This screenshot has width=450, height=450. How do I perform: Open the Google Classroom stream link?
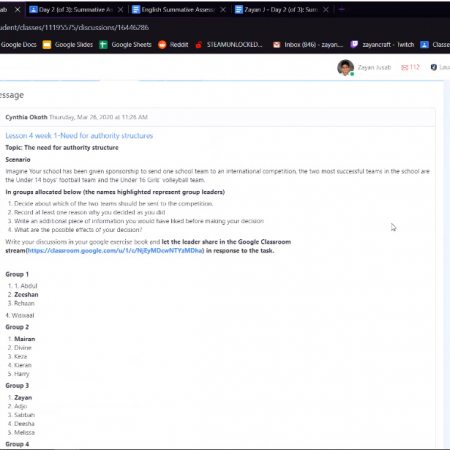point(115,251)
